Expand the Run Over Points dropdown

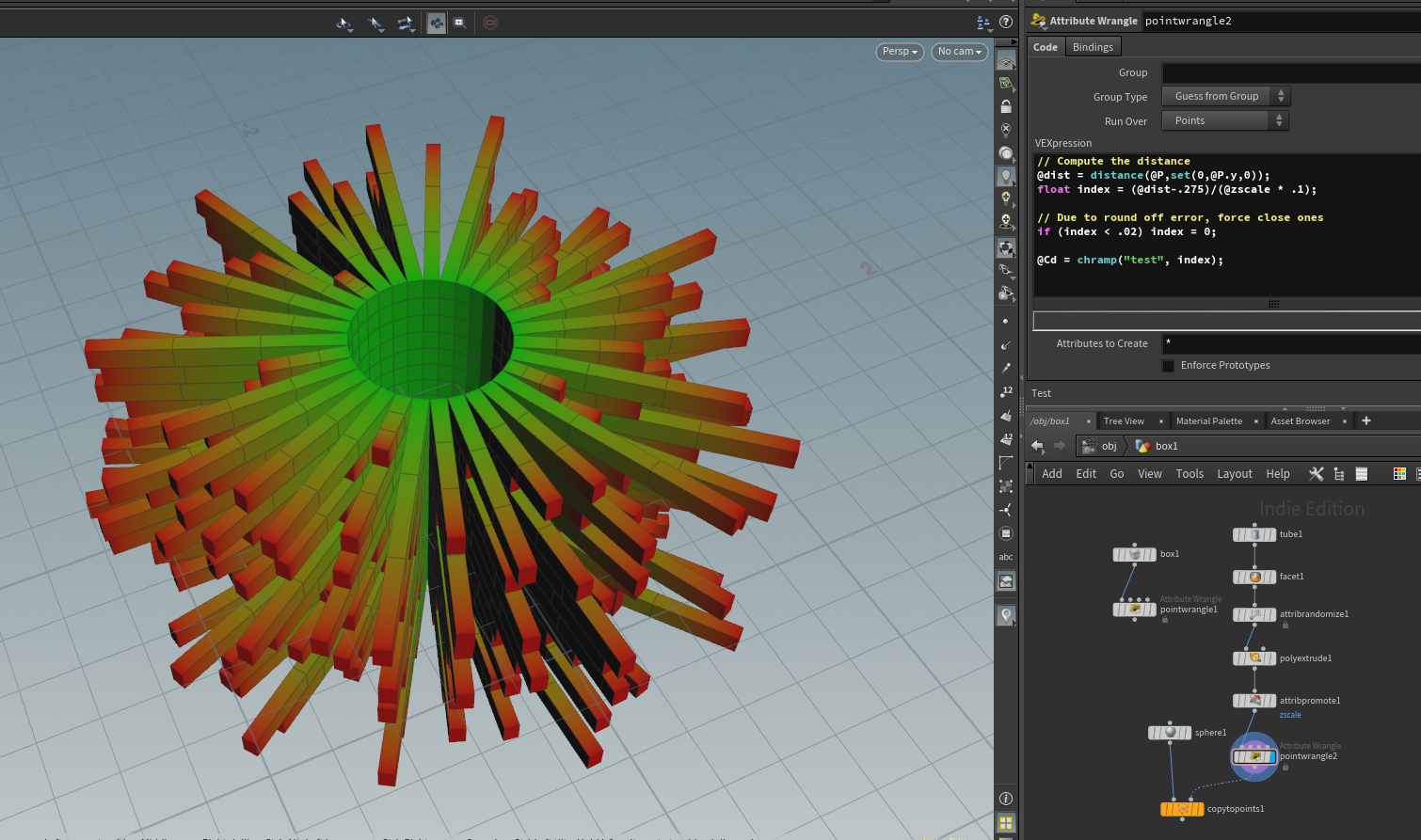pyautogui.click(x=1224, y=120)
